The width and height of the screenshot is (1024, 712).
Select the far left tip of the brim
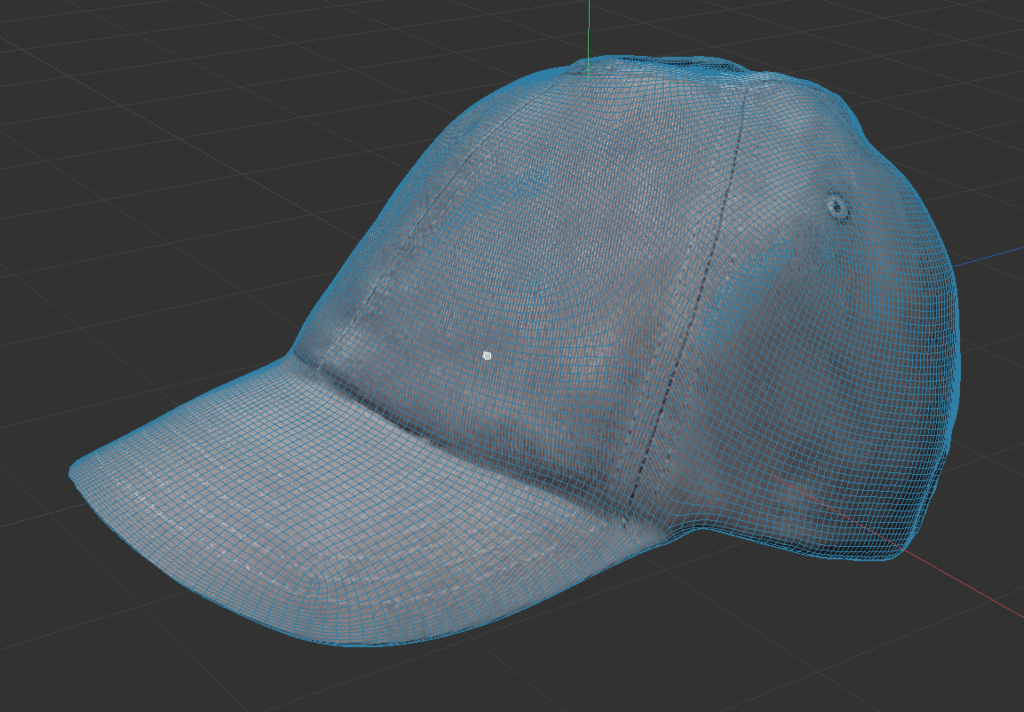pos(74,472)
